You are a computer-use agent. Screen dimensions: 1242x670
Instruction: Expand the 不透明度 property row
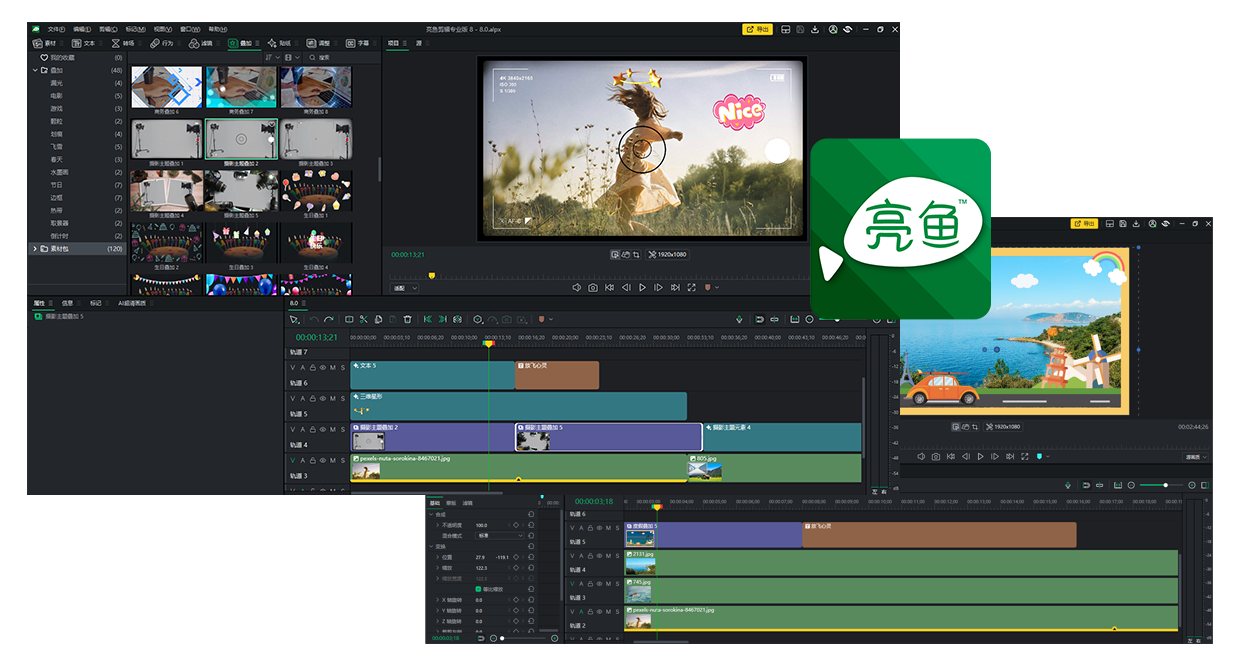437,525
